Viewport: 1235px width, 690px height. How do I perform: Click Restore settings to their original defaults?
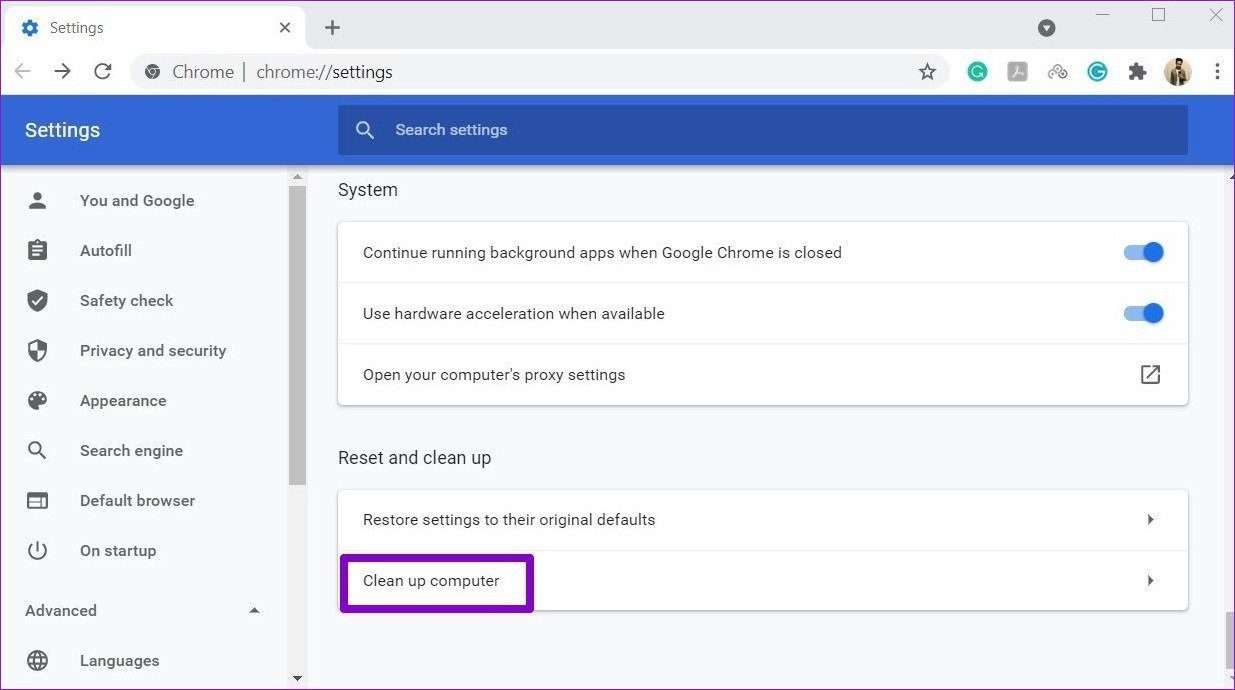tap(763, 519)
